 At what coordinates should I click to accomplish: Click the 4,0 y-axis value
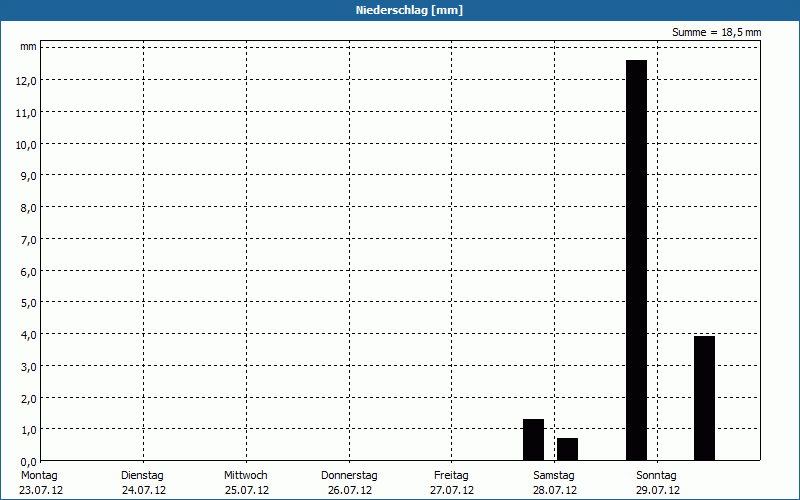point(29,335)
